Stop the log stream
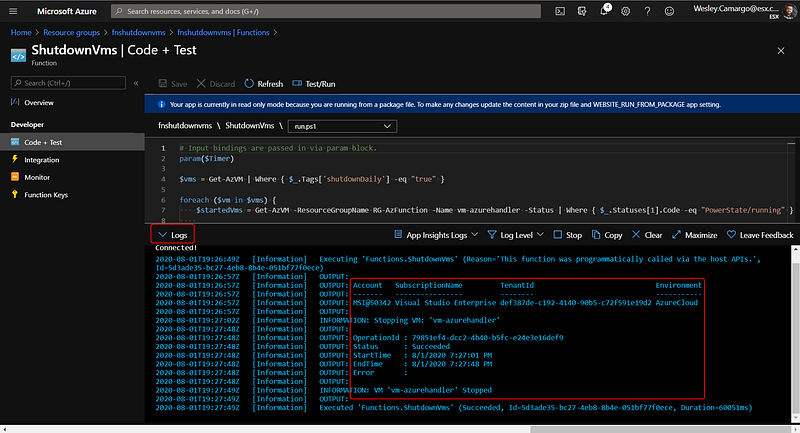 [x=567, y=235]
